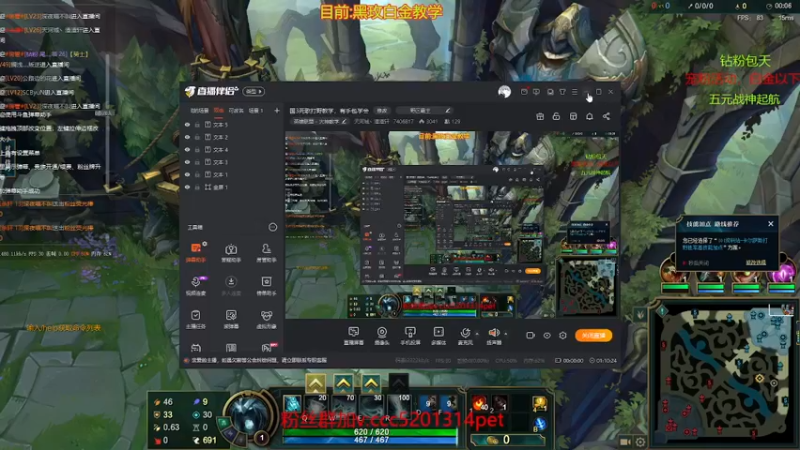Add a 摄像头 webcam source
The width and height of the screenshot is (800, 450).
pyautogui.click(x=382, y=336)
